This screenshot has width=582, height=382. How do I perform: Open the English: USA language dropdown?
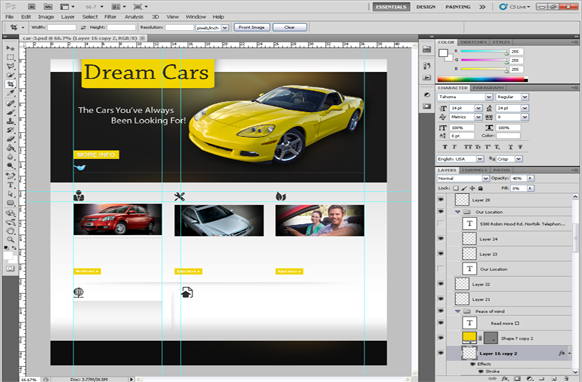pos(480,159)
